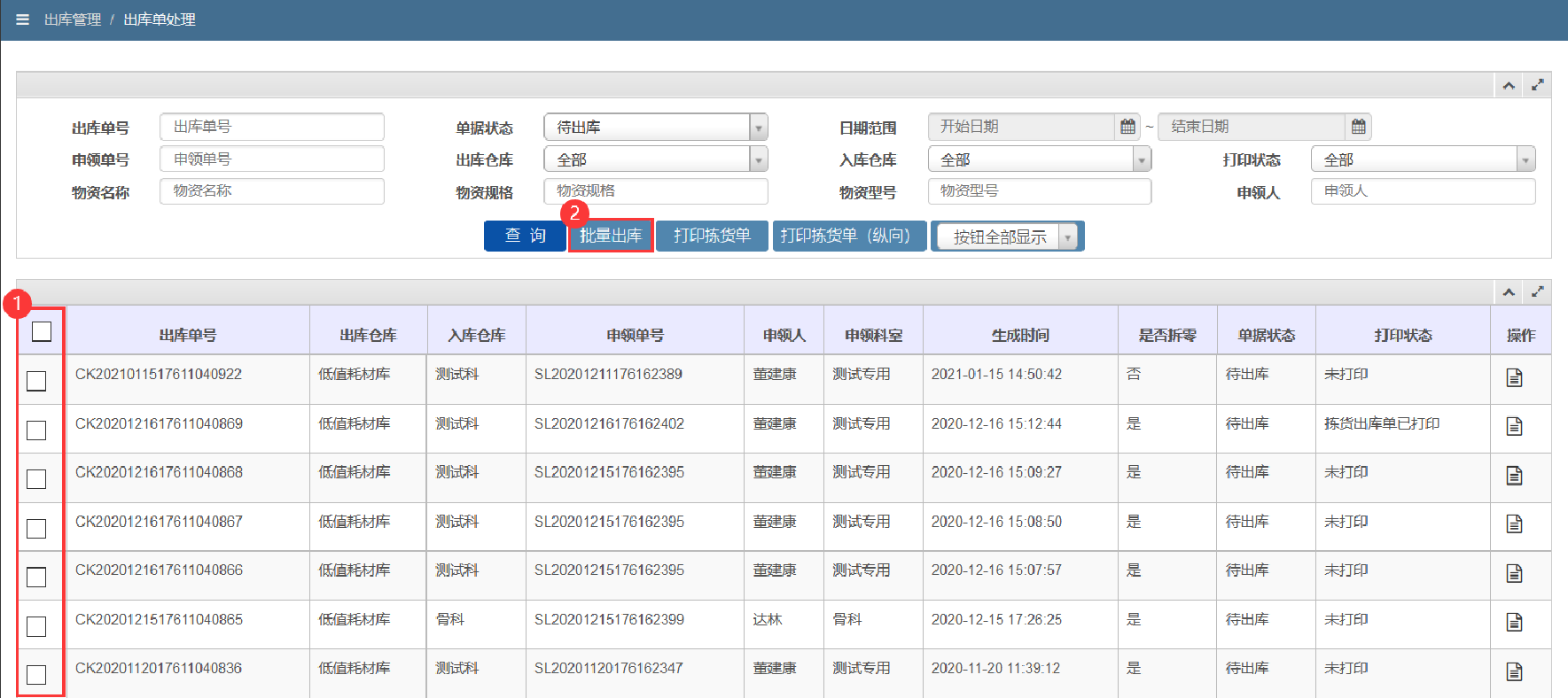
Task: Open the 开始日期 calendar picker
Action: [x=1127, y=127]
